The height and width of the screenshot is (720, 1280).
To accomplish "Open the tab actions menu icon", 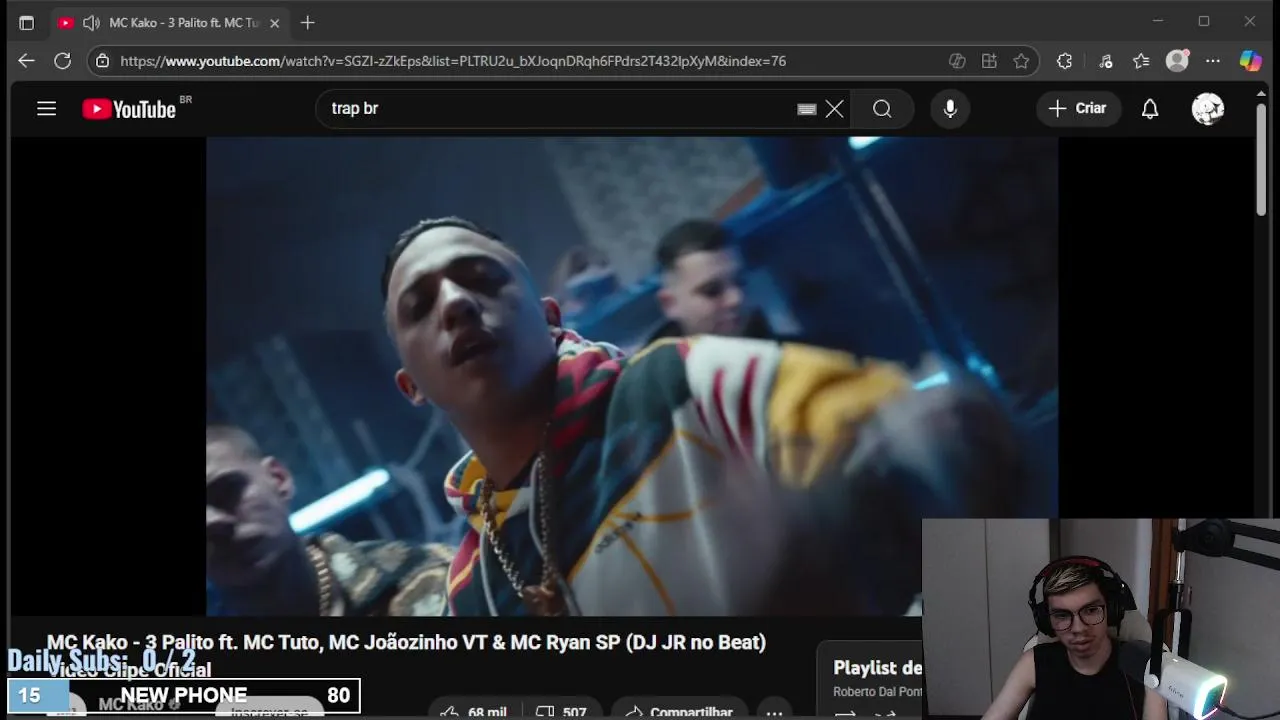I will (x=26, y=22).
